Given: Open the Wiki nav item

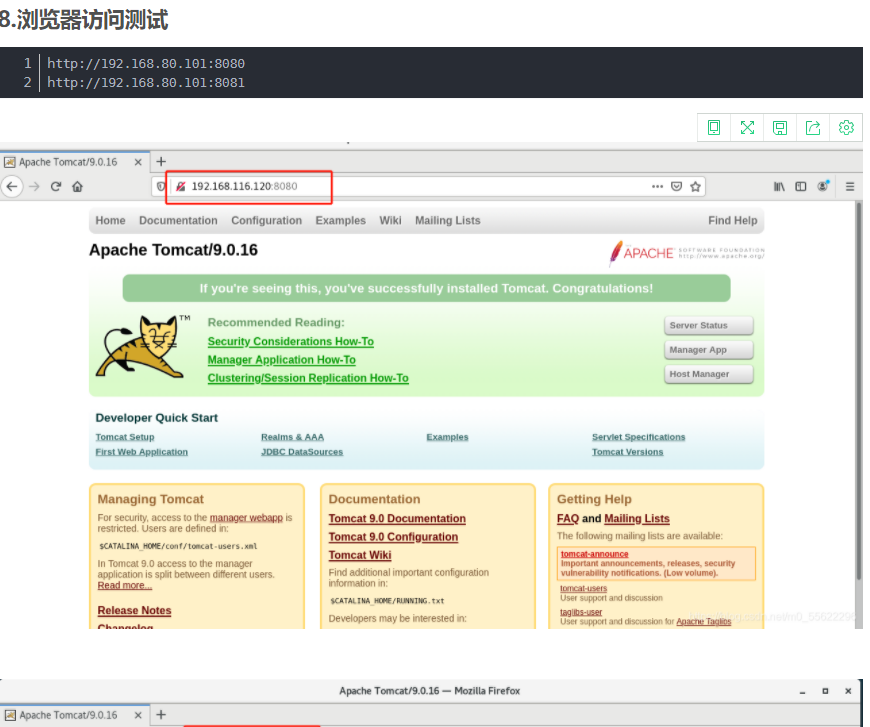Looking at the screenshot, I should click(390, 220).
